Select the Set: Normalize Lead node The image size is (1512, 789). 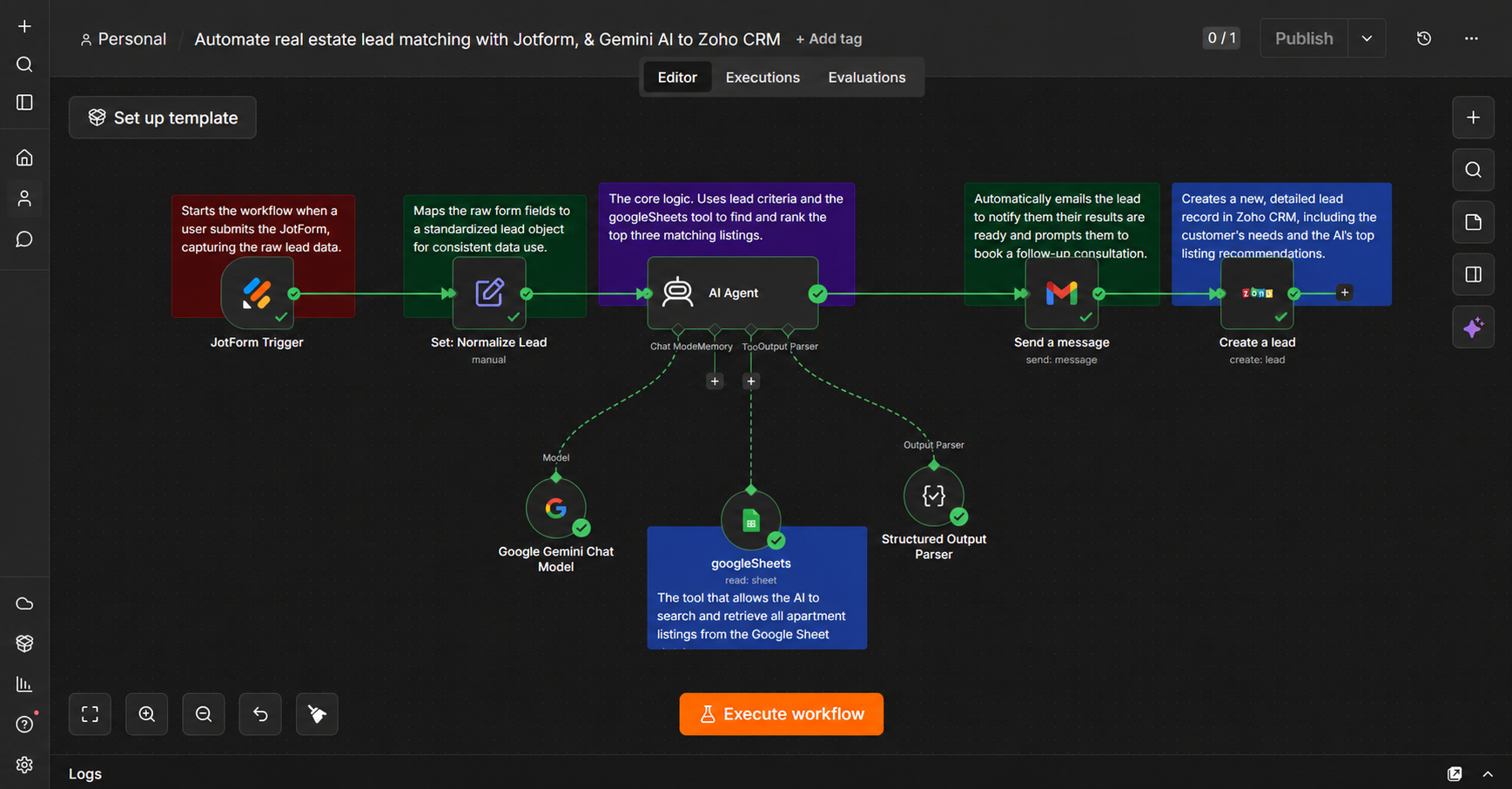click(x=489, y=293)
